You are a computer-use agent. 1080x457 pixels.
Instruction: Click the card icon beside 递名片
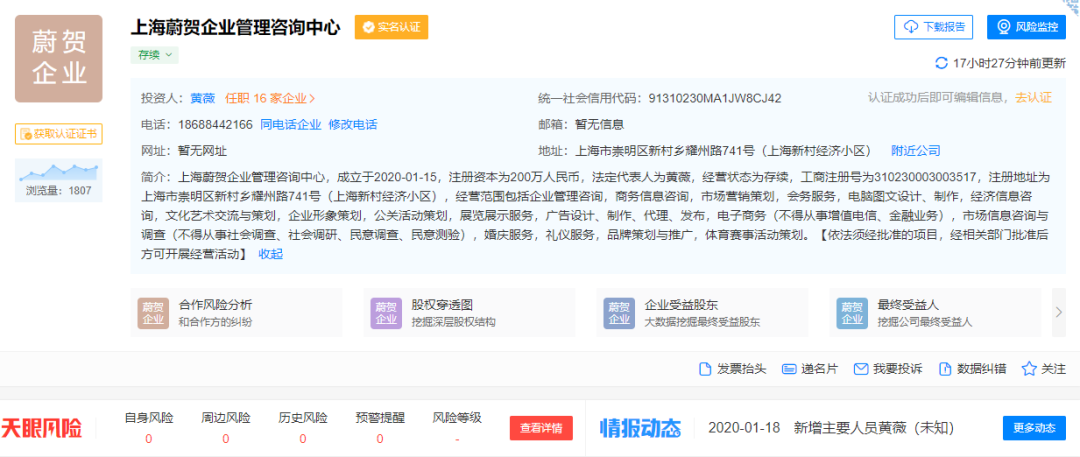[789, 369]
